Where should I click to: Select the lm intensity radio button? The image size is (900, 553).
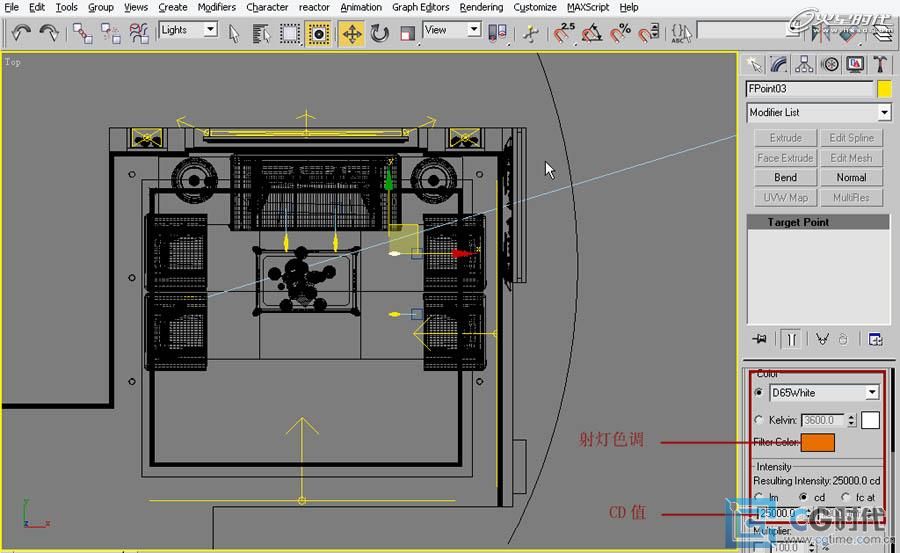[759, 497]
